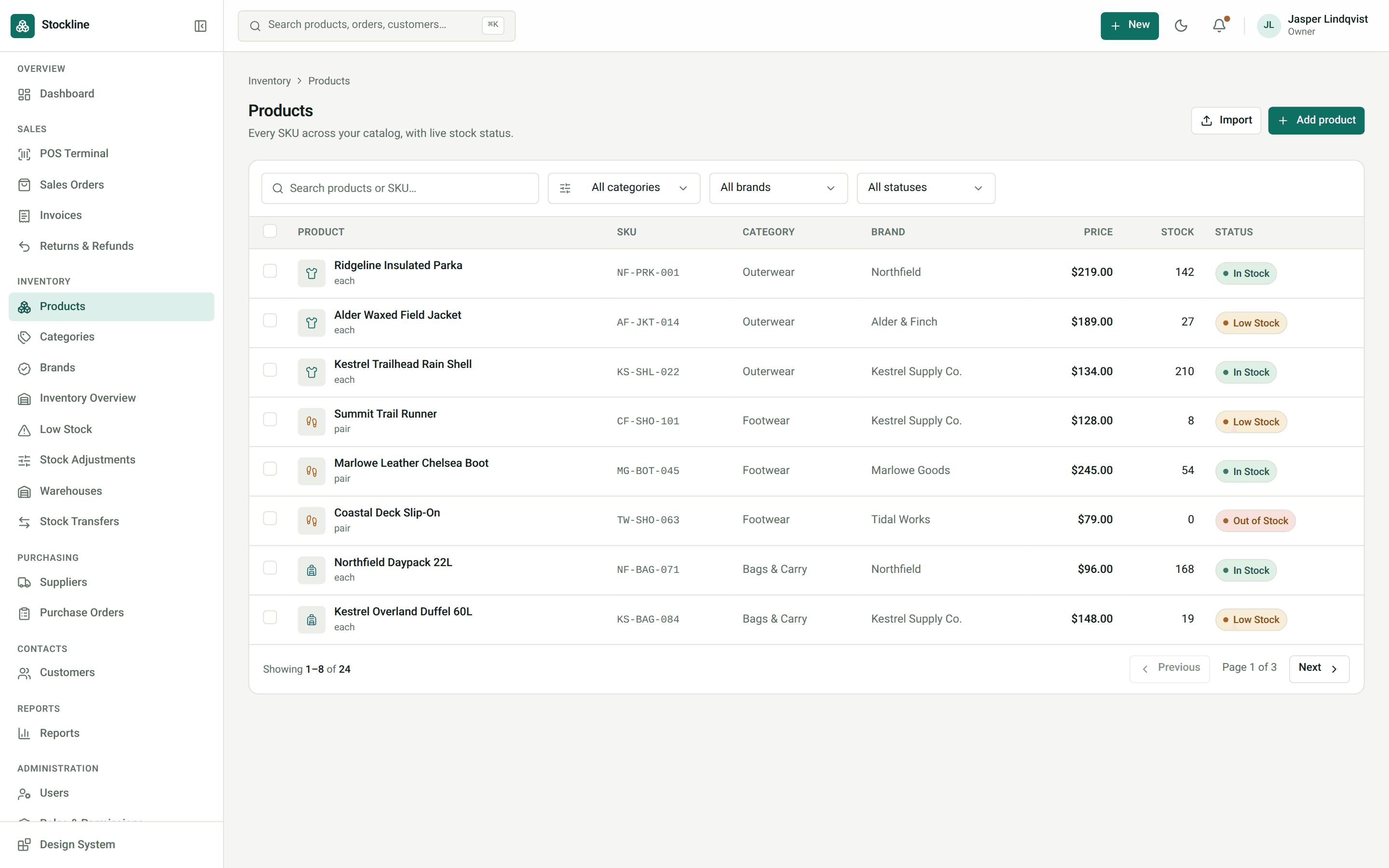The width and height of the screenshot is (1389, 868).
Task: Click the POS Terminal scanner icon
Action: 24,154
